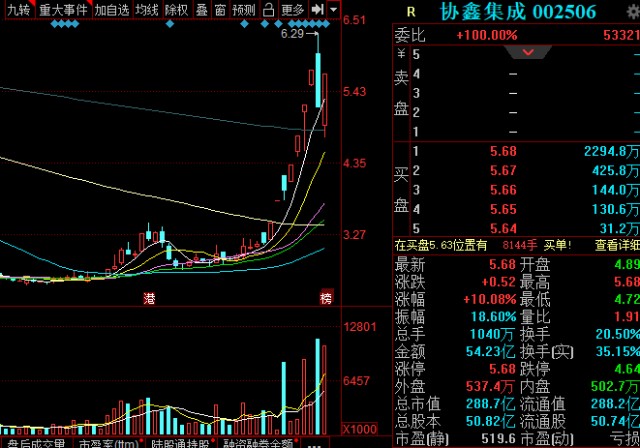The width and height of the screenshot is (640, 448).
Task: Click the blue diamond under 除权
Action: [170, 24]
